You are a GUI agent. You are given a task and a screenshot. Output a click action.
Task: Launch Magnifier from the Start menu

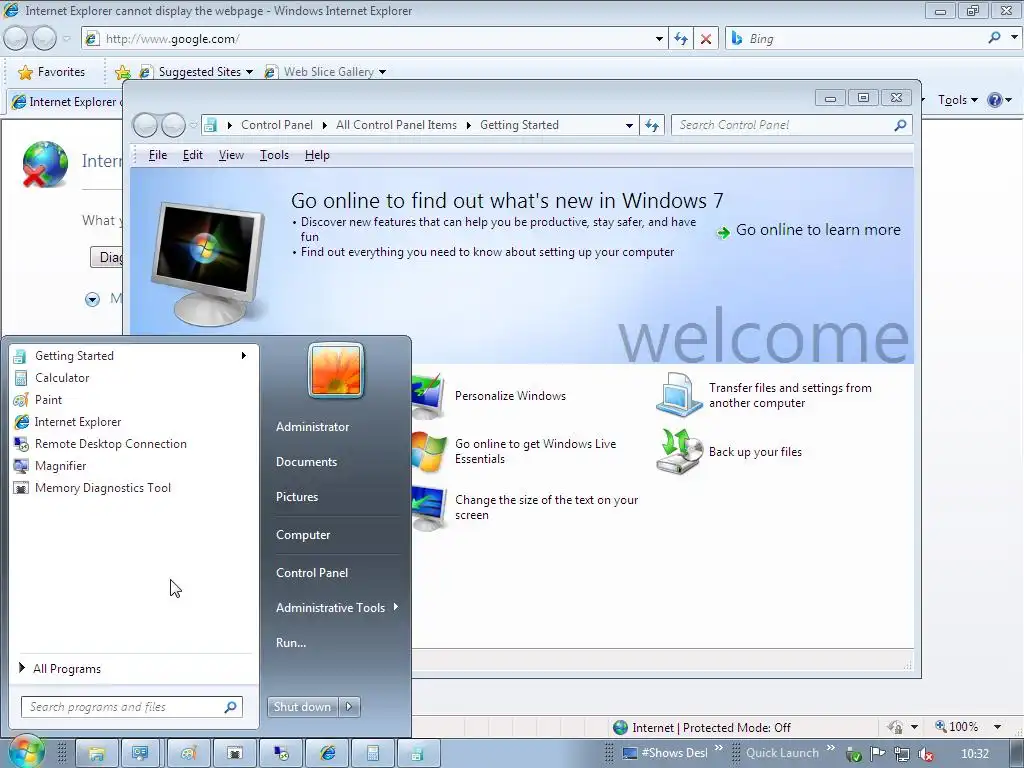[135, 466]
